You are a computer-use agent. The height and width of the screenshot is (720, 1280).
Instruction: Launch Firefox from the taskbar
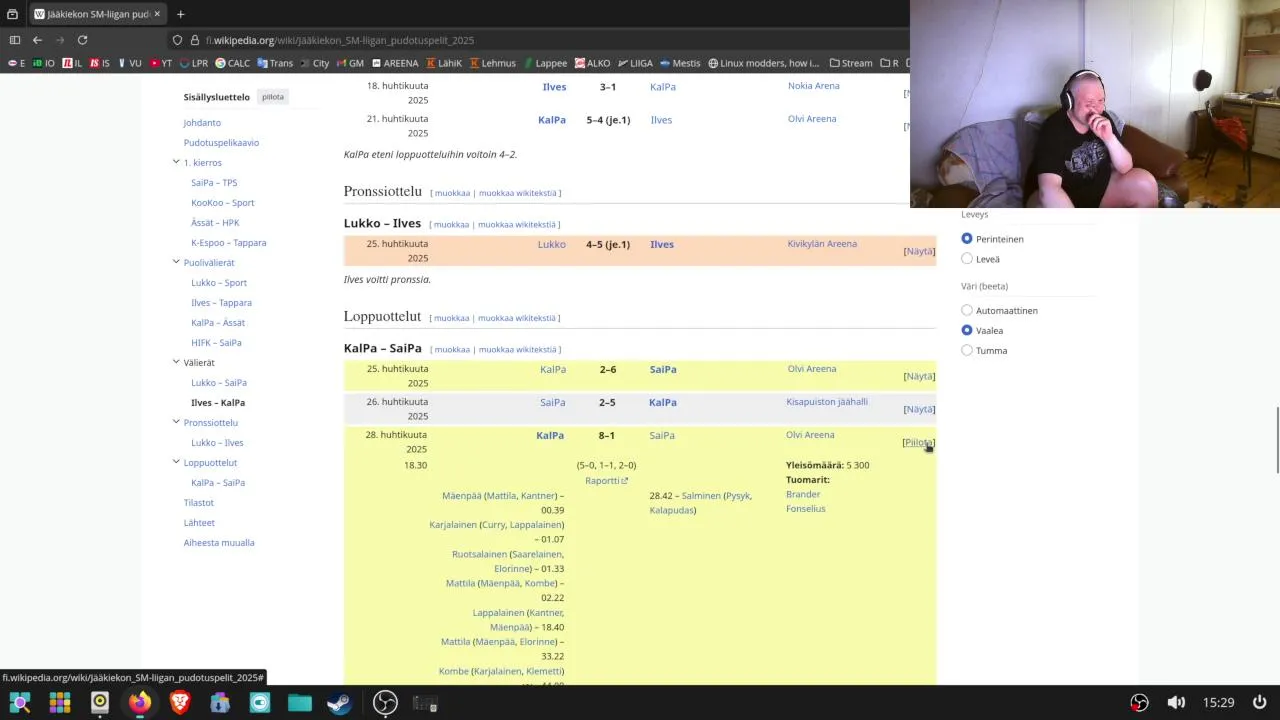coord(140,703)
